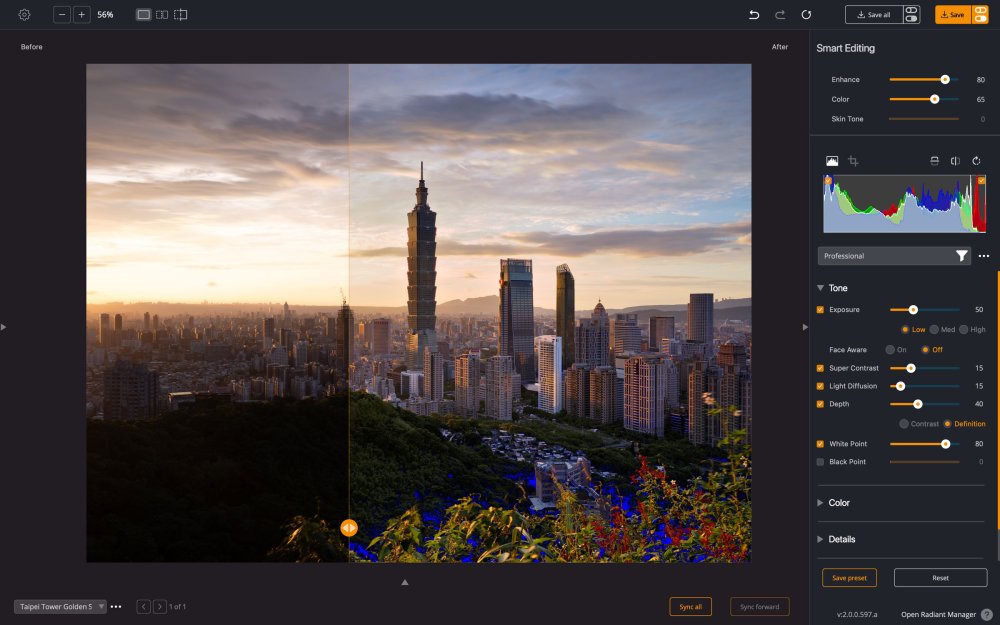Select the High exposure radio option

[964, 330]
